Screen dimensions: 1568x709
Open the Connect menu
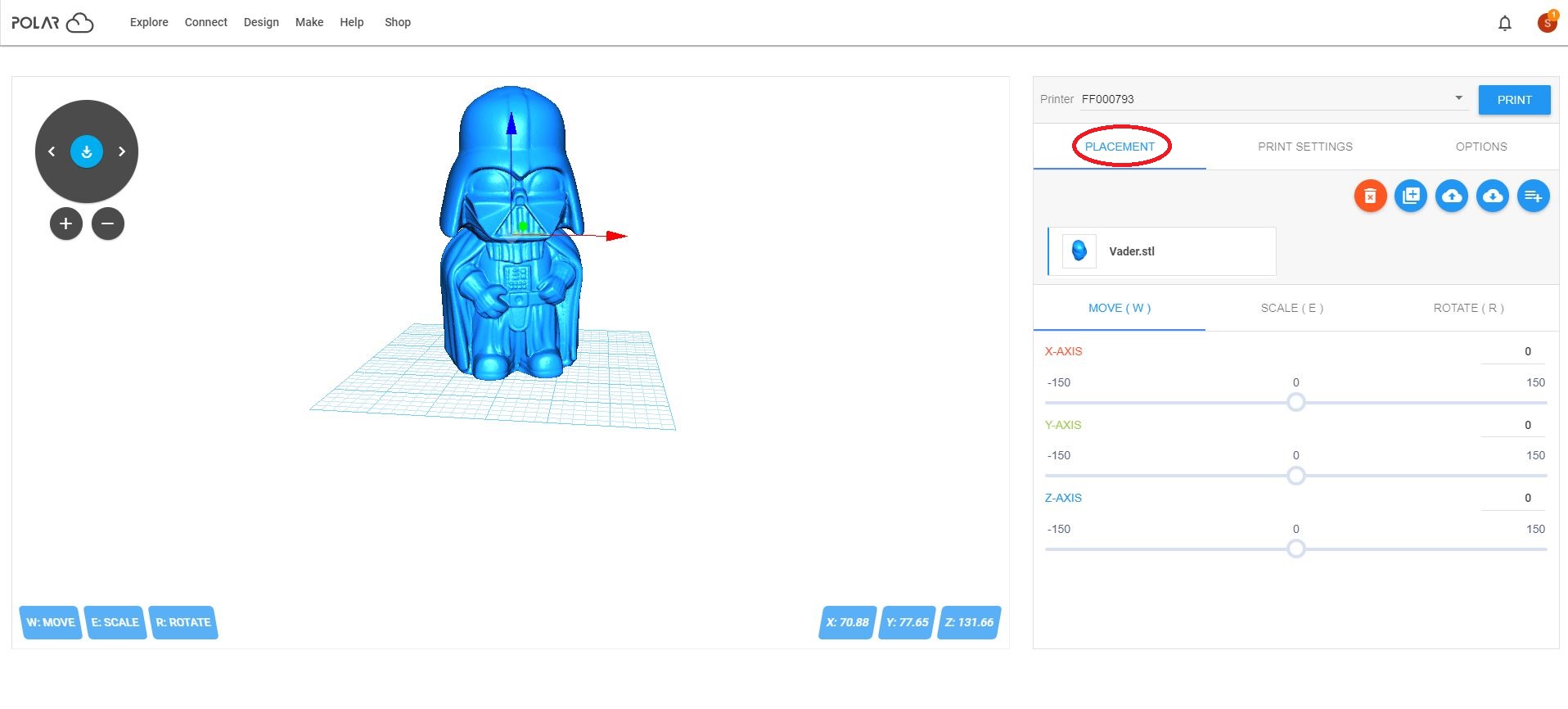coord(206,22)
